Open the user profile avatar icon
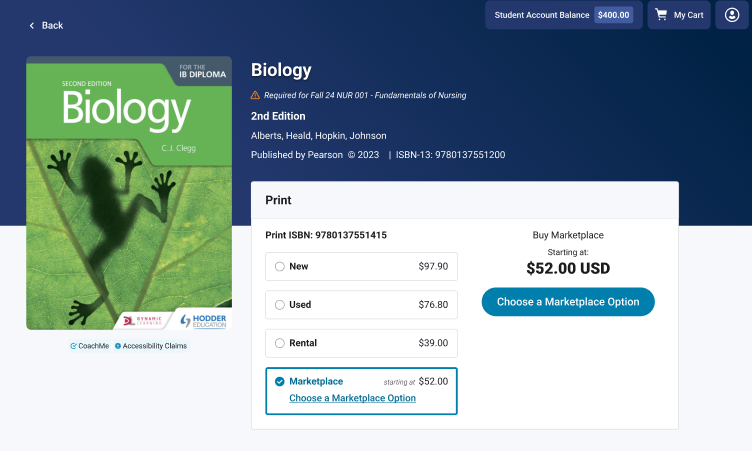 coord(732,15)
